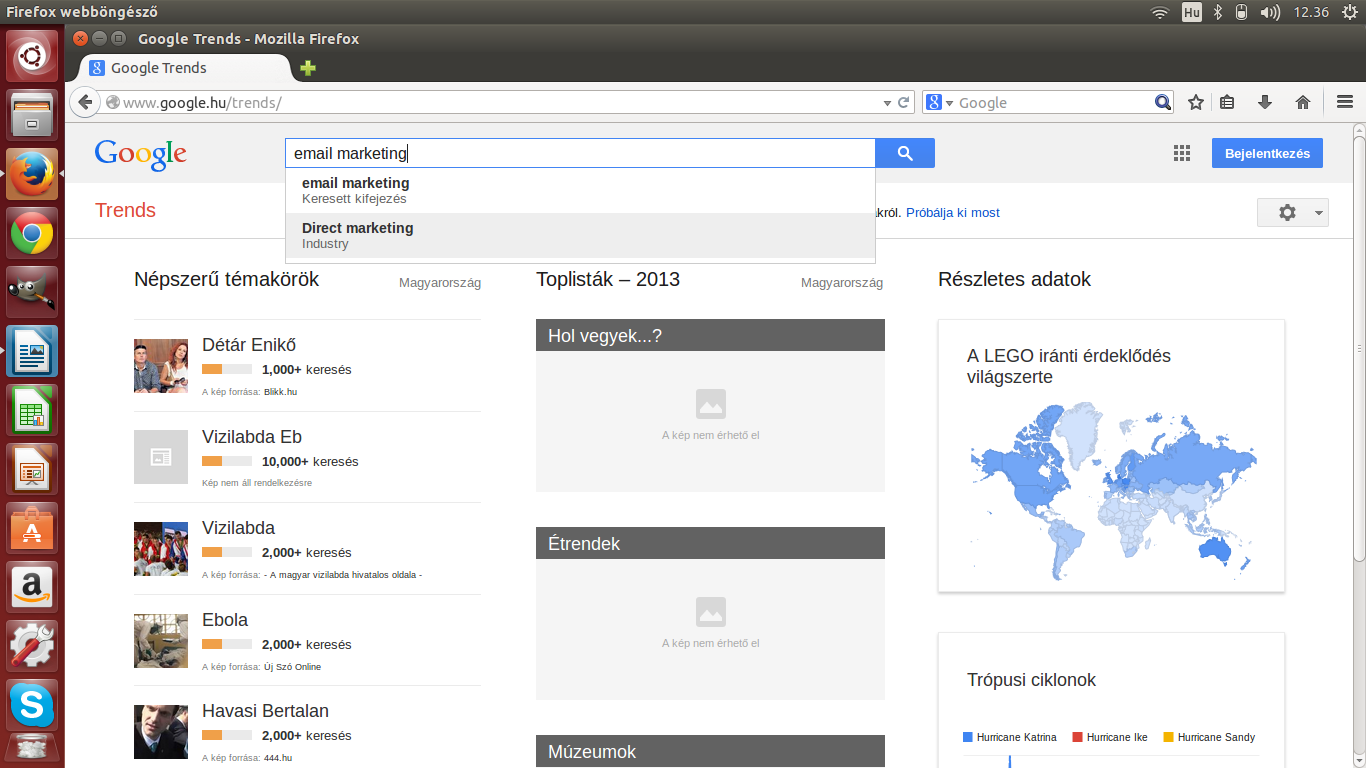Open the 'Hol vegyek...?' top list
The height and width of the screenshot is (768, 1366).
[x=710, y=335]
